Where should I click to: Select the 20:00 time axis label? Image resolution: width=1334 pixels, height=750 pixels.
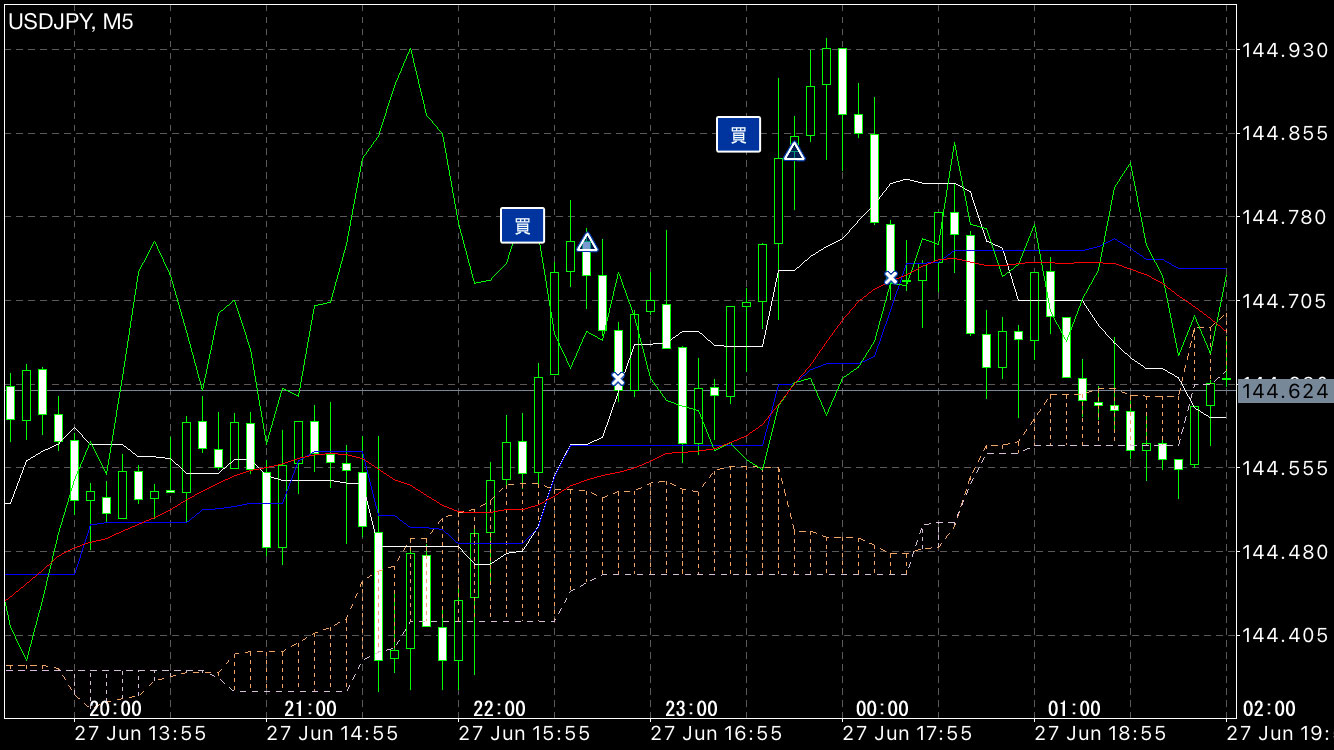tap(115, 709)
